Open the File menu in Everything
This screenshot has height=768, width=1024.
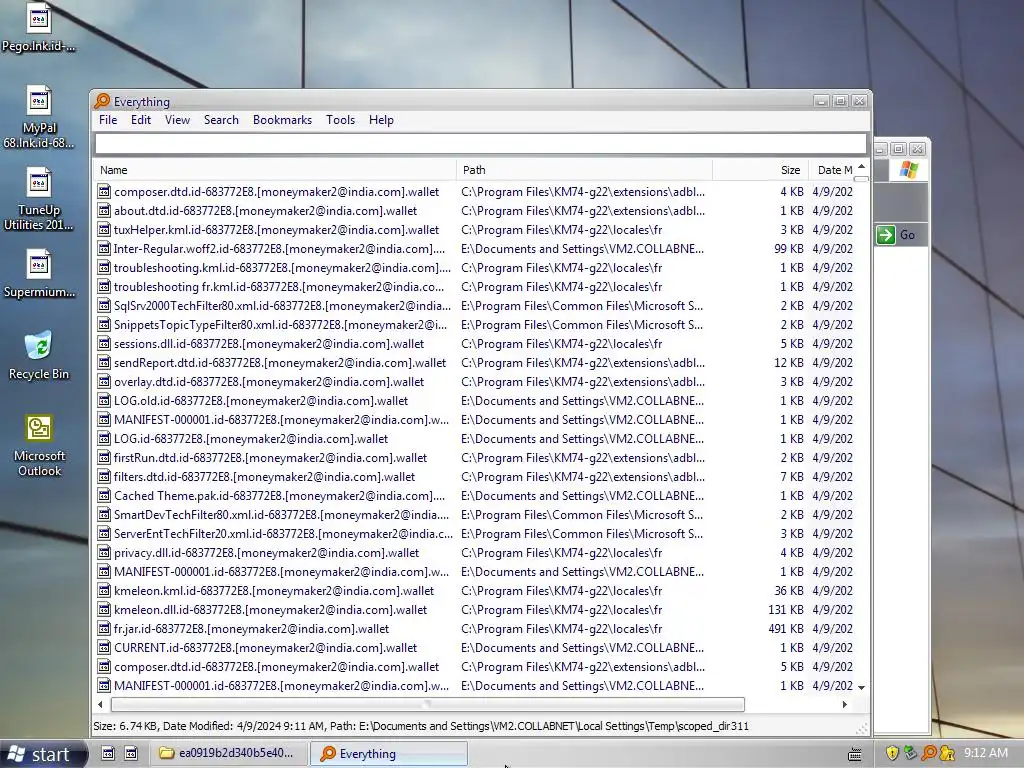[108, 120]
